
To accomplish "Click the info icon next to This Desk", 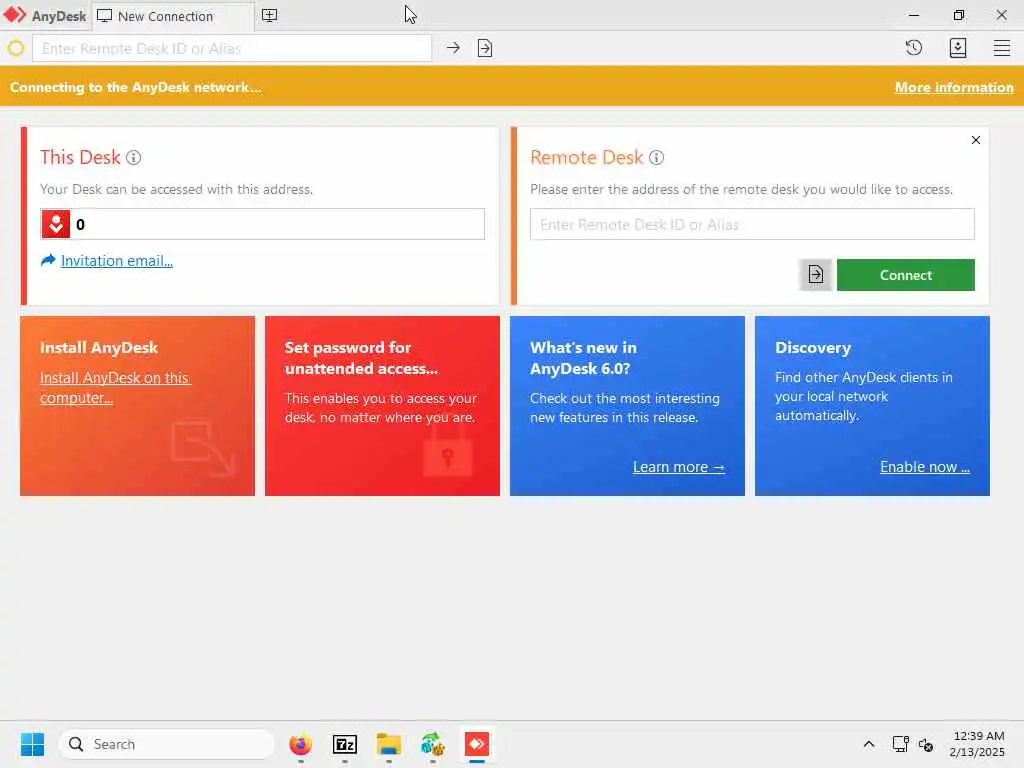I will [x=133, y=157].
